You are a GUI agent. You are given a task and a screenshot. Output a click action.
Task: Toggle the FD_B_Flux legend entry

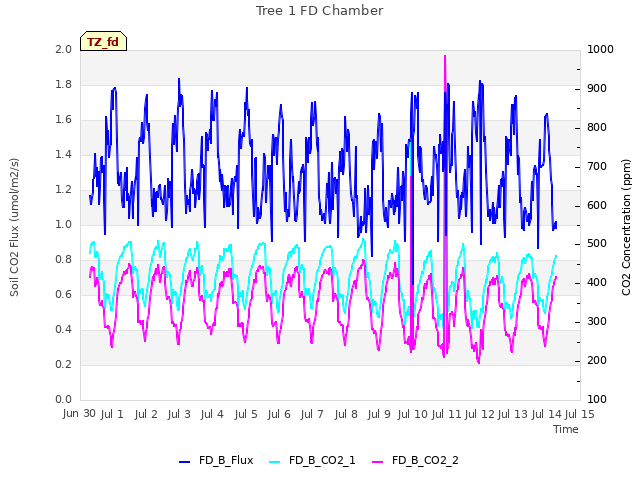click(216, 461)
